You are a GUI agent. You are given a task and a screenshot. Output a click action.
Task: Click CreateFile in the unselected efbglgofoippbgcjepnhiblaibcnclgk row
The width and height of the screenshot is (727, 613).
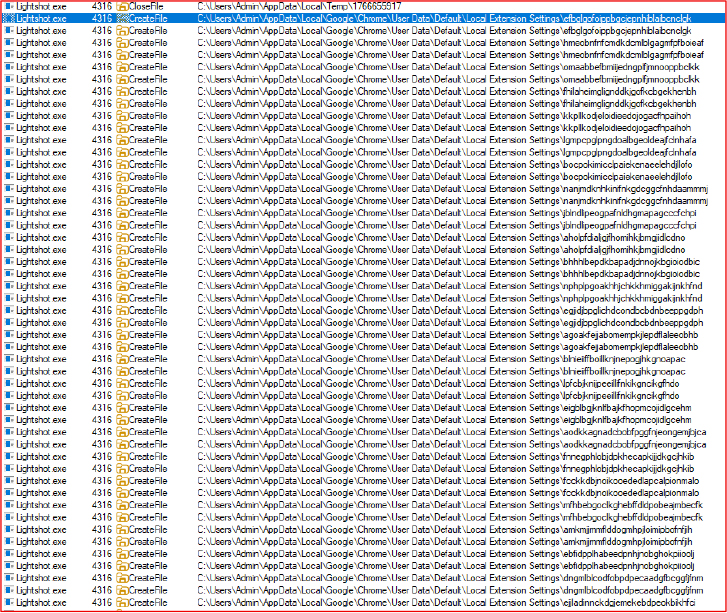148,31
